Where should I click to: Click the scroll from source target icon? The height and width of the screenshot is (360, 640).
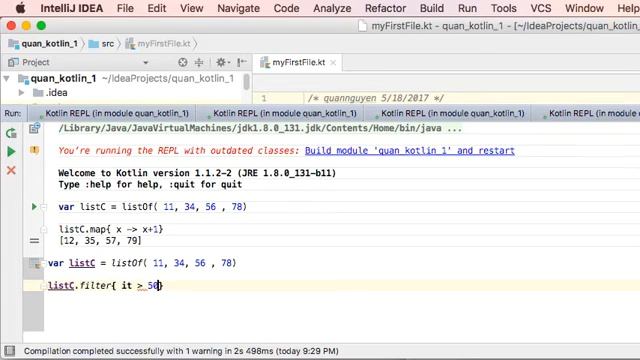[x=182, y=62]
